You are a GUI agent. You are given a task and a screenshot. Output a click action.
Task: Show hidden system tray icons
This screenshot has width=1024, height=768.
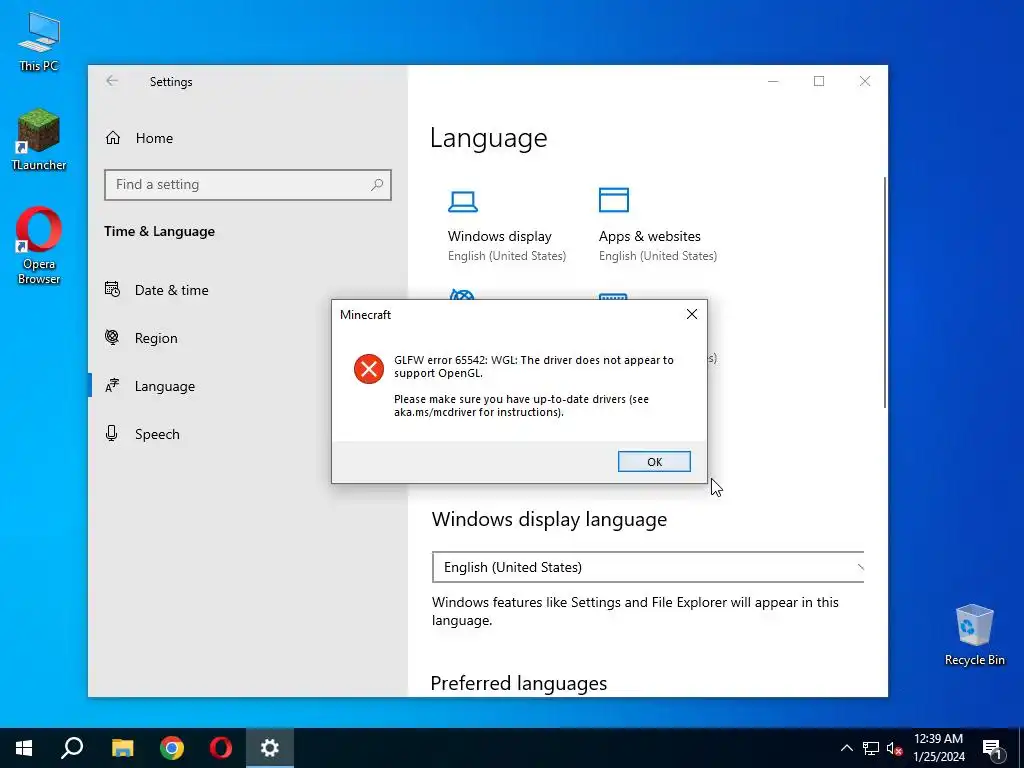(846, 748)
